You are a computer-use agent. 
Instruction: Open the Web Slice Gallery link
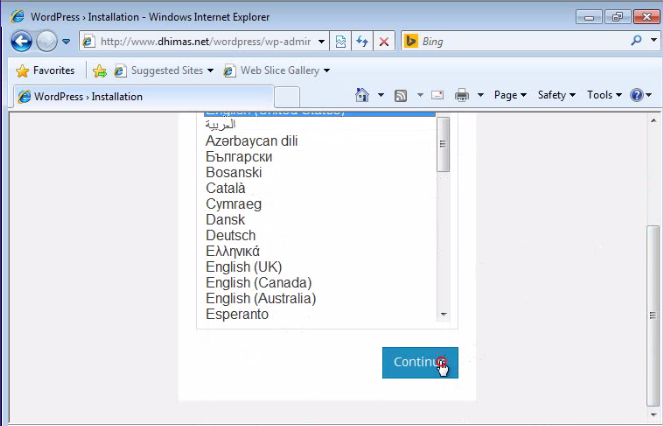[x=279, y=71]
